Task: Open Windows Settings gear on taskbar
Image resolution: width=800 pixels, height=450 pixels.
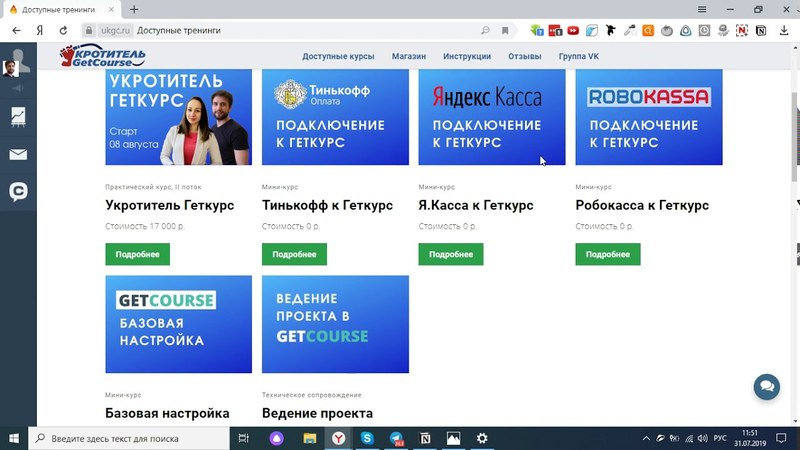Action: [x=482, y=438]
